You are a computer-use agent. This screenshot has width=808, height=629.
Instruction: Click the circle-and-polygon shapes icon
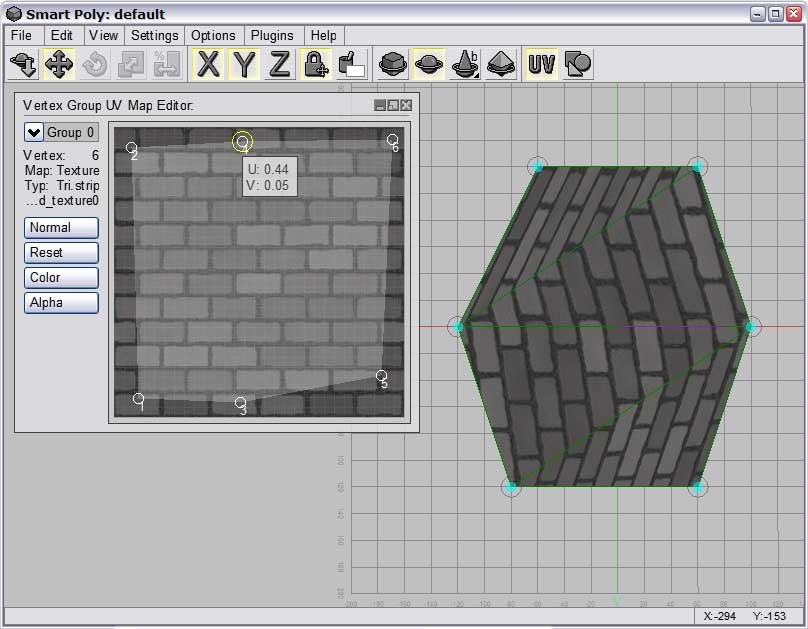coord(578,64)
